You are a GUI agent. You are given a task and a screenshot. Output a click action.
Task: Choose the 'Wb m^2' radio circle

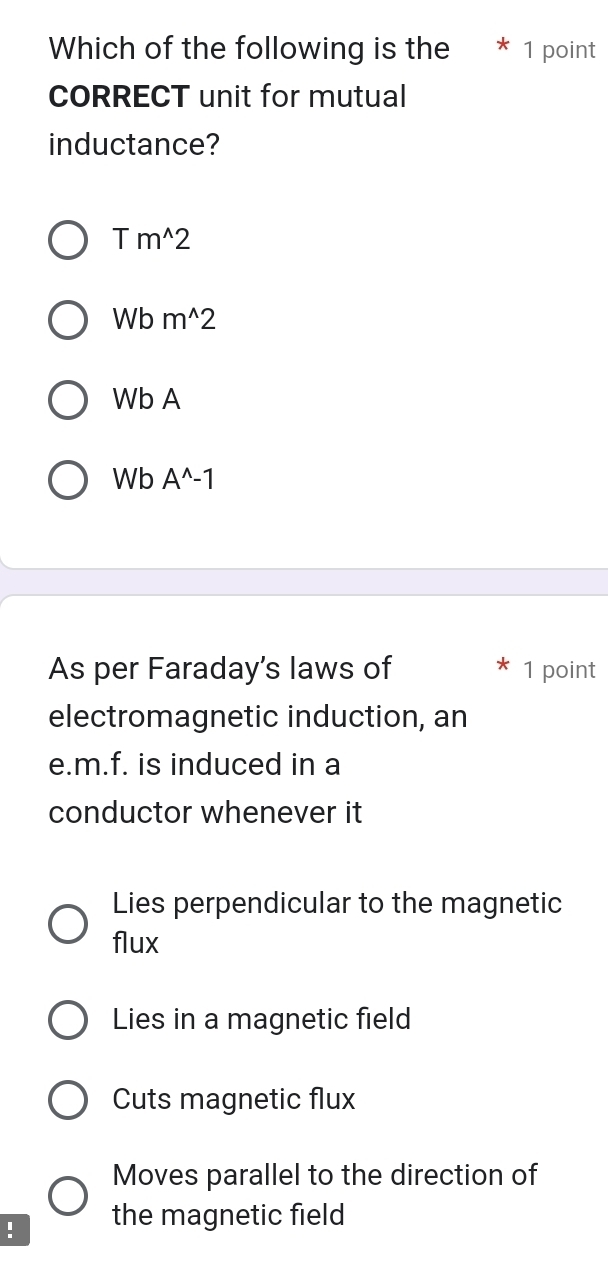[68, 321]
